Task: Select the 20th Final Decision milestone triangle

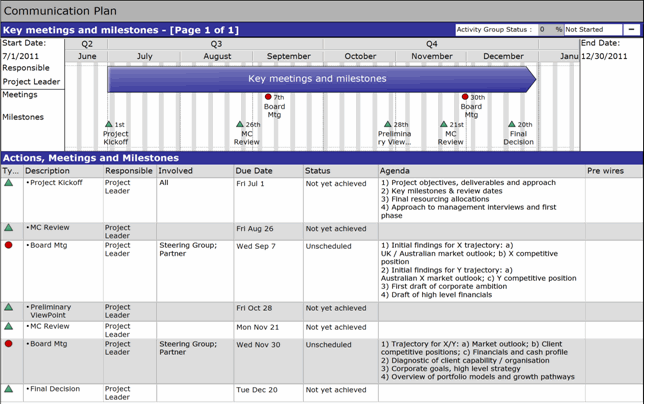Action: pyautogui.click(x=511, y=124)
